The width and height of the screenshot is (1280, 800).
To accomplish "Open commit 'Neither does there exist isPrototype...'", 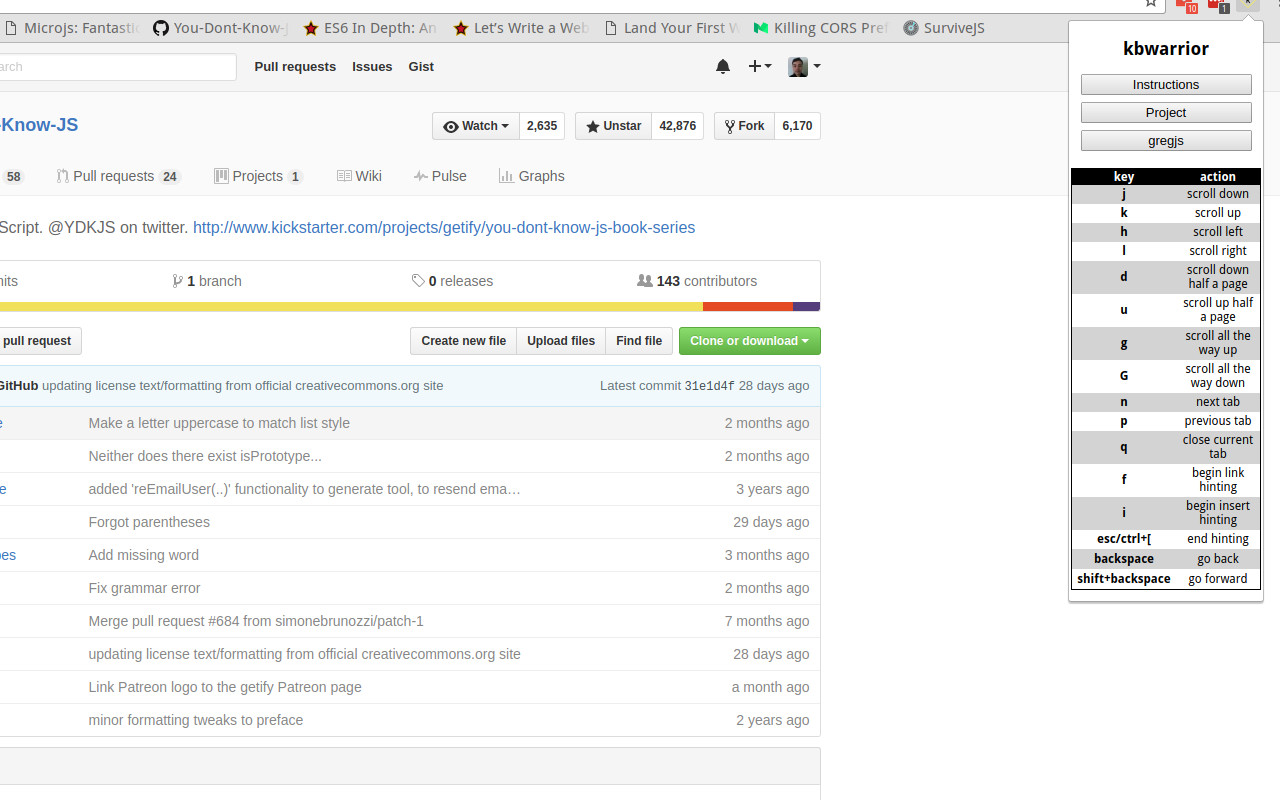I will [x=205, y=456].
